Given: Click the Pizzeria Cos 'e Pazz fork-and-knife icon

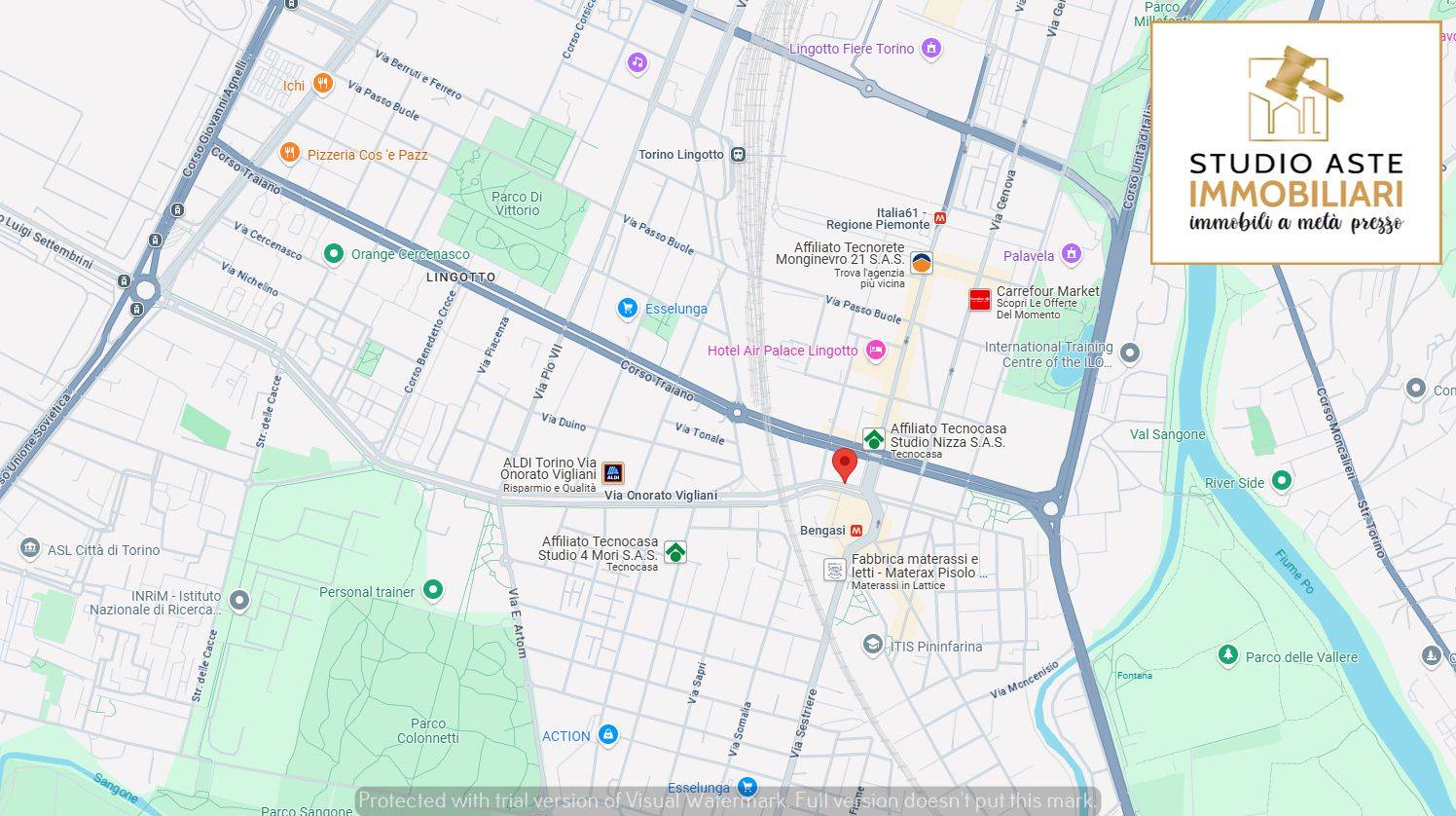Looking at the screenshot, I should point(289,153).
